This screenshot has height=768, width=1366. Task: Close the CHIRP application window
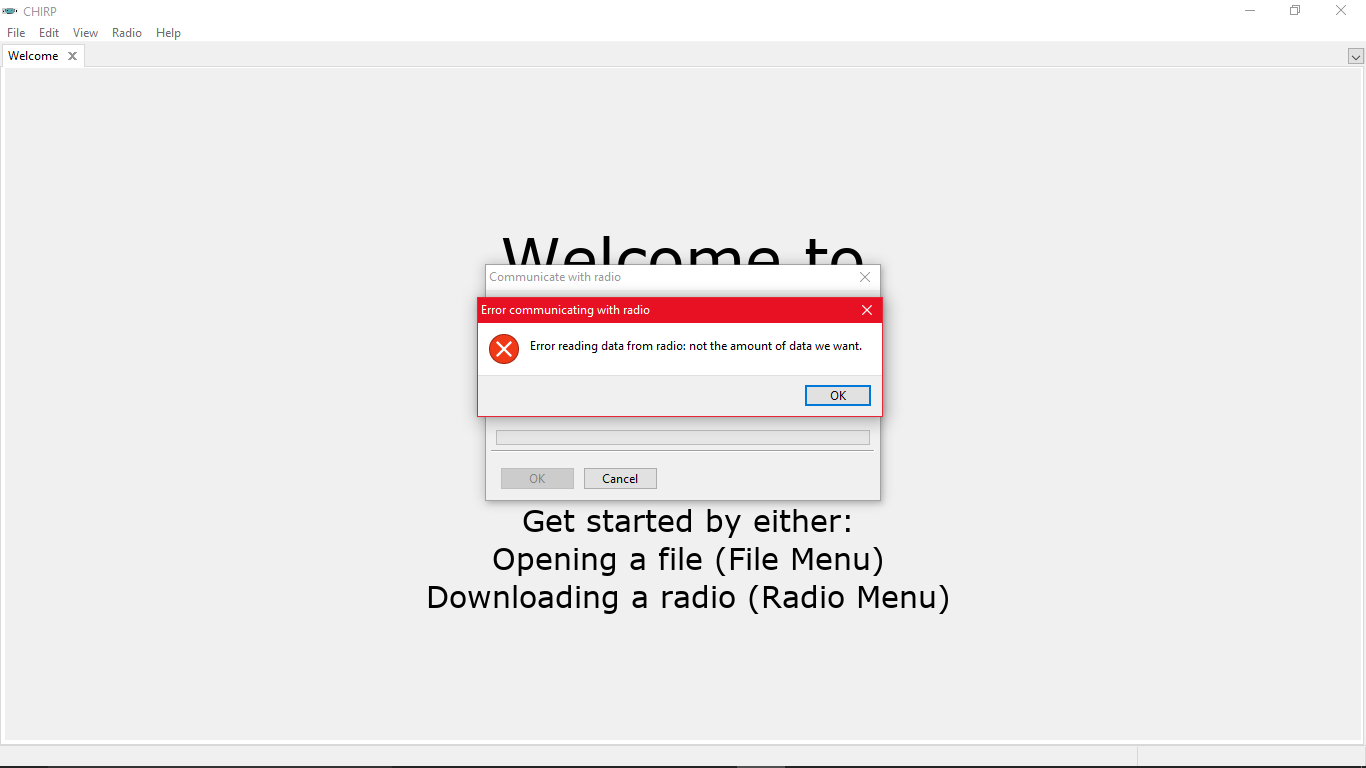click(1341, 11)
